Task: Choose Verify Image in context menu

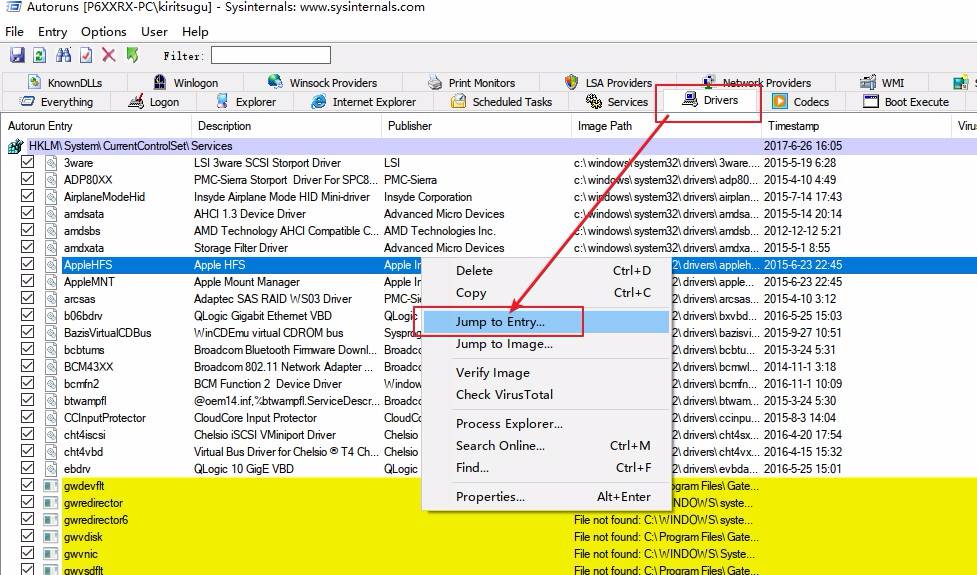Action: [x=546, y=373]
